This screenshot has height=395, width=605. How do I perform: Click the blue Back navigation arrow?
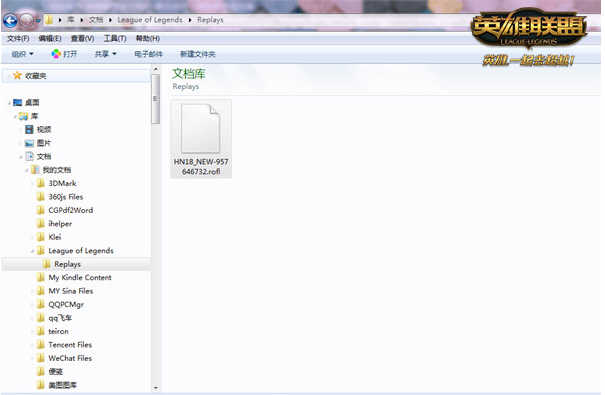10,21
